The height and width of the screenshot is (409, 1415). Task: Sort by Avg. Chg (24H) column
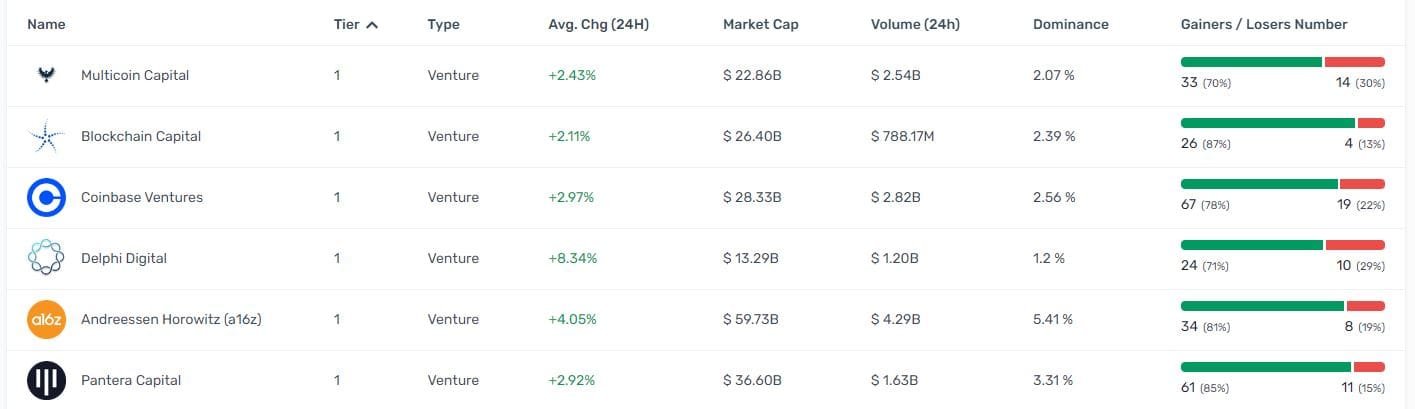click(x=598, y=24)
